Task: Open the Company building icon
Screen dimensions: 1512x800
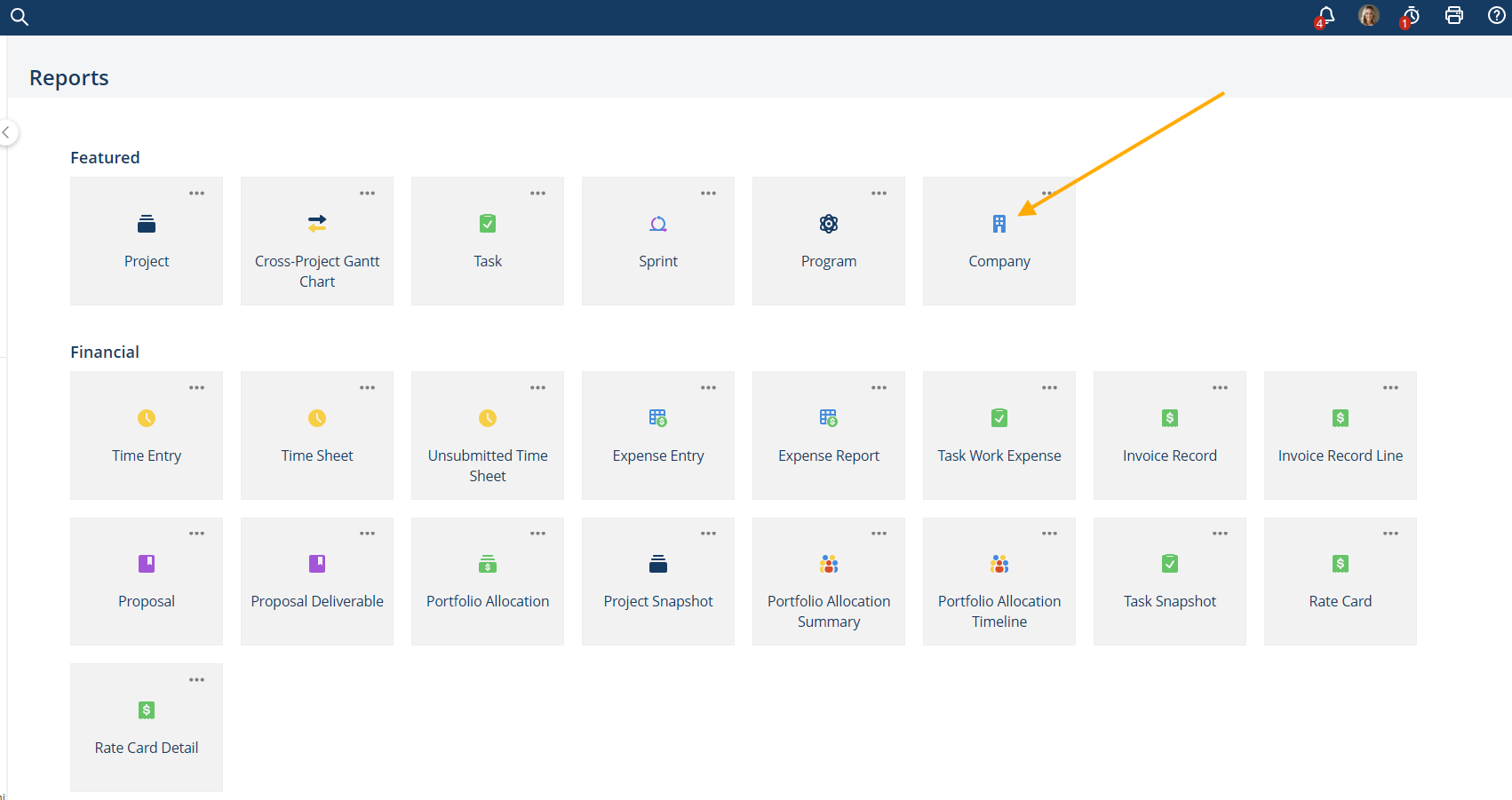Action: click(999, 224)
